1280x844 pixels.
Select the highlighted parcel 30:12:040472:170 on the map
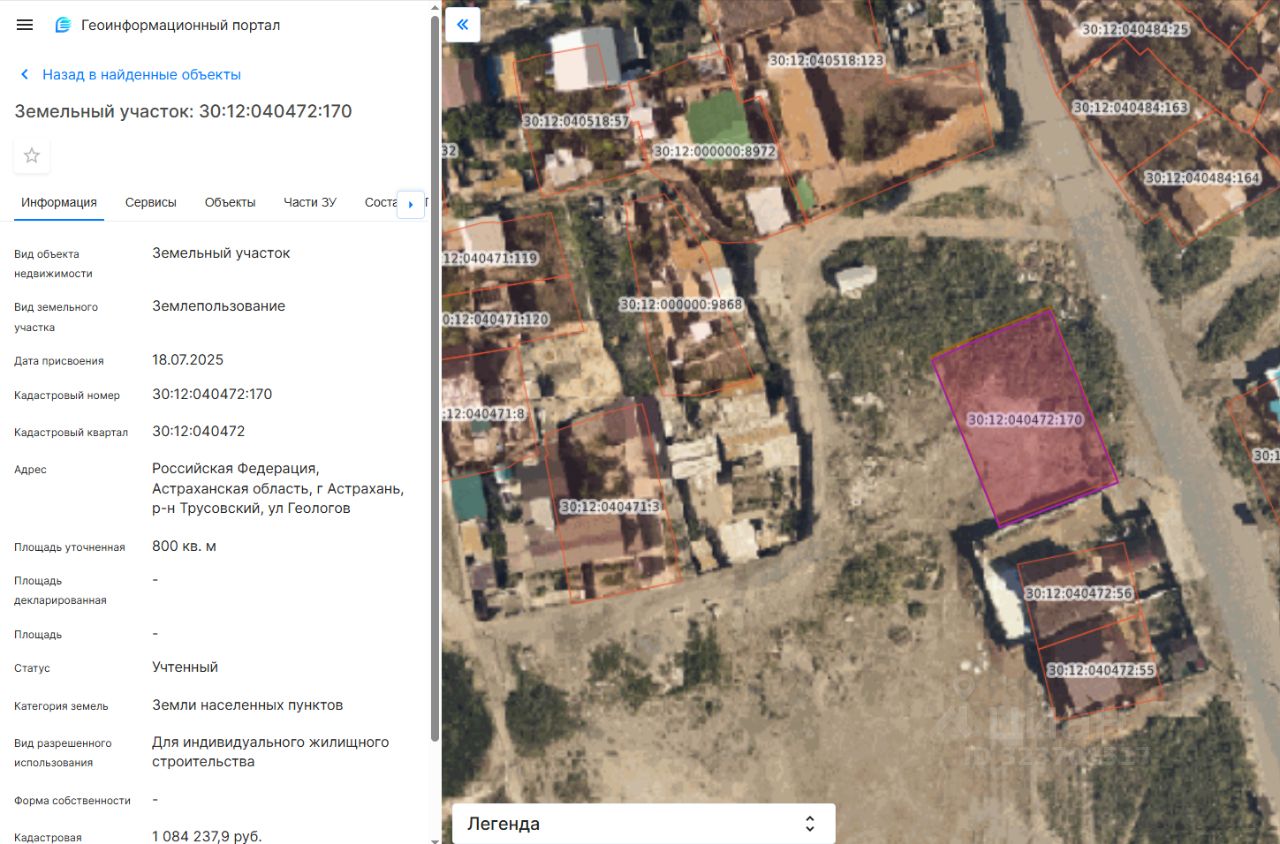tap(1024, 419)
